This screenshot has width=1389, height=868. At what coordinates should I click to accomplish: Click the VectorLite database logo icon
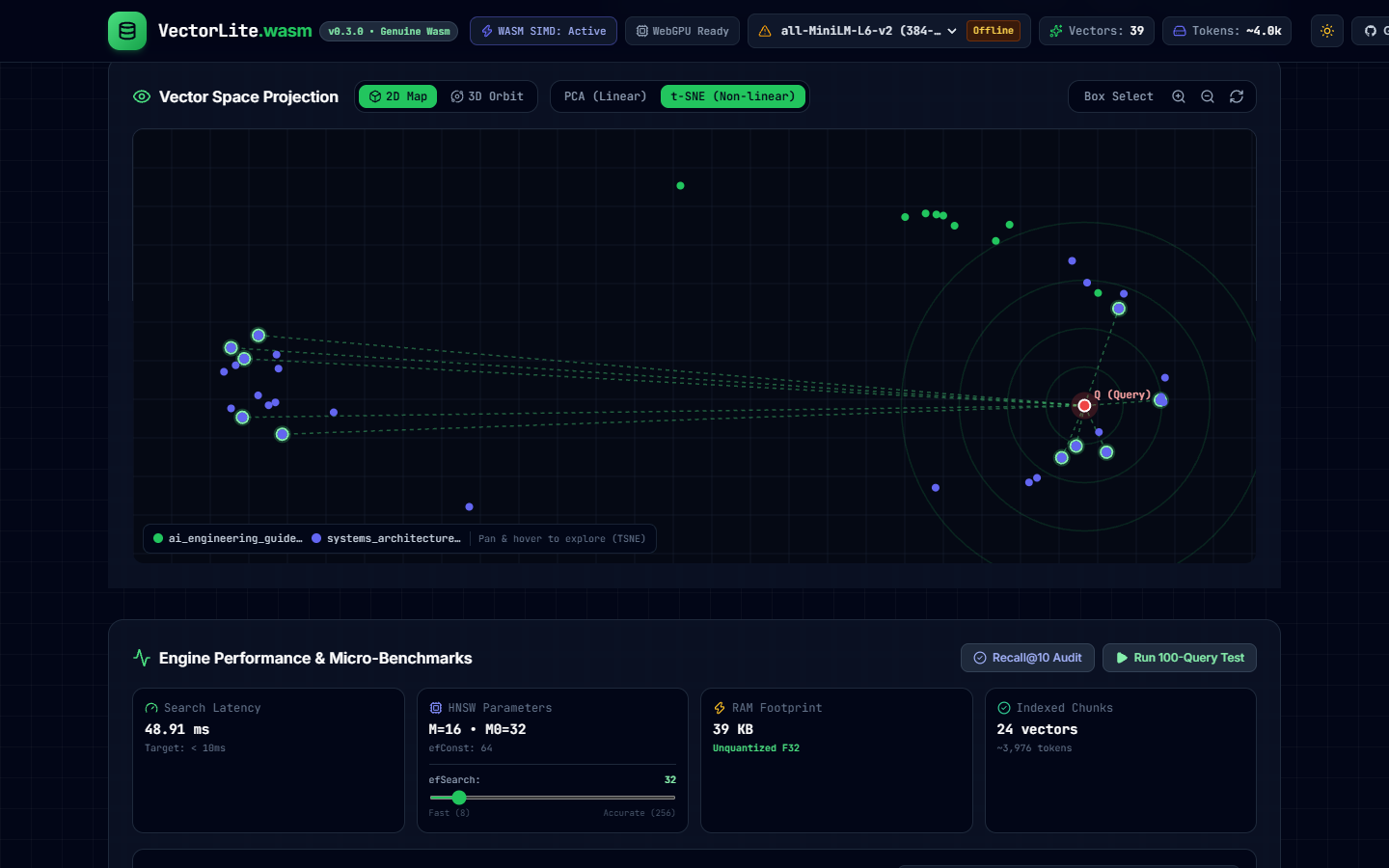coord(127,31)
